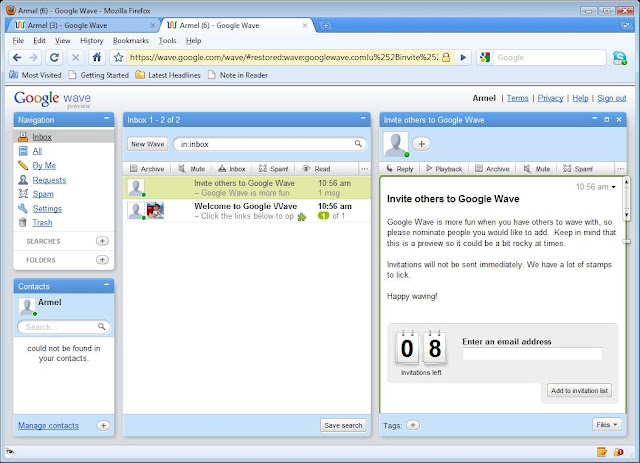The width and height of the screenshot is (640, 463).
Task: Open Requests in the navigation panel
Action: click(49, 180)
